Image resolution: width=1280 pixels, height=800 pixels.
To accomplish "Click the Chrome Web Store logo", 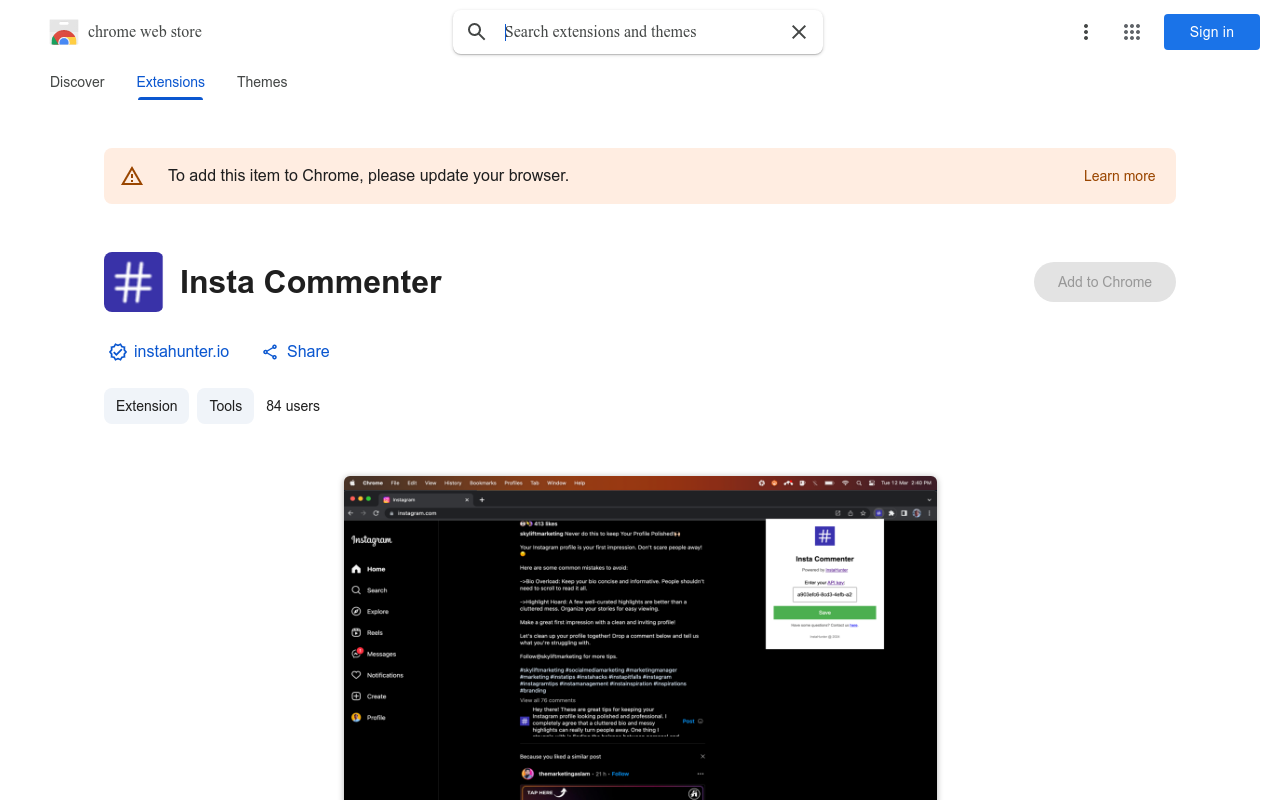I will (64, 32).
